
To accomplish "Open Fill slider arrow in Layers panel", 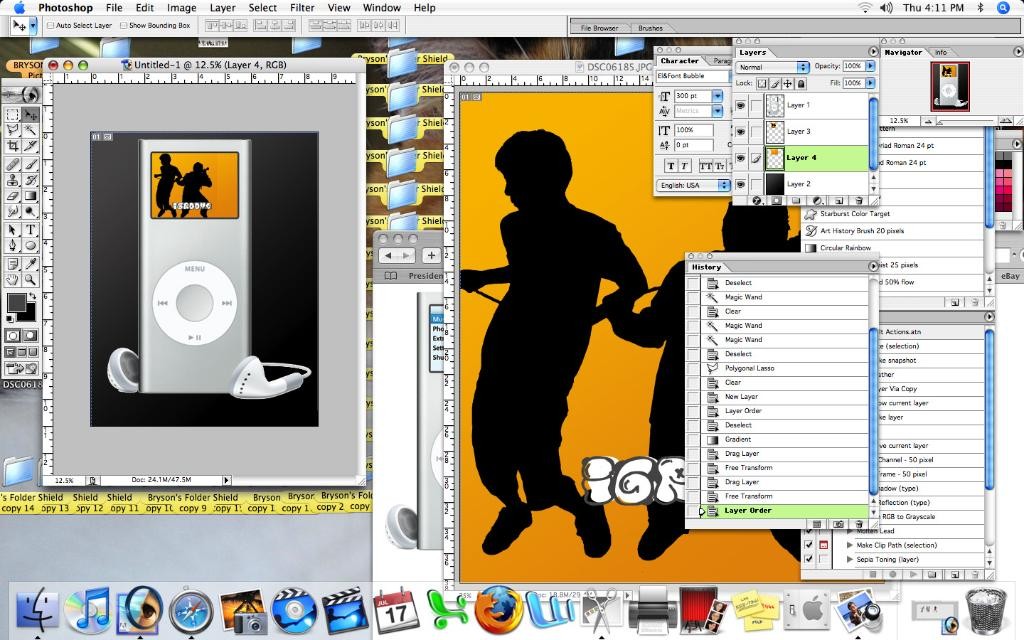I will pos(870,83).
